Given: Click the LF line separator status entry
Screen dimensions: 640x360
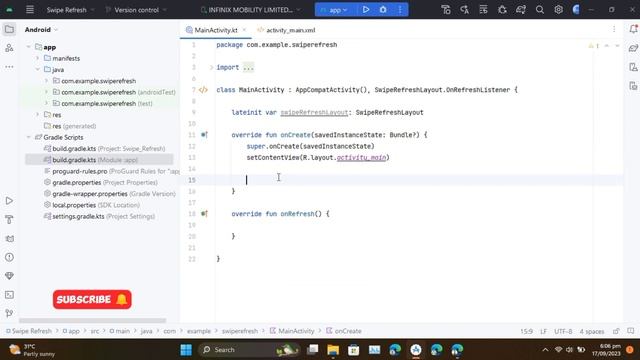Looking at the screenshot, I should [x=543, y=331].
